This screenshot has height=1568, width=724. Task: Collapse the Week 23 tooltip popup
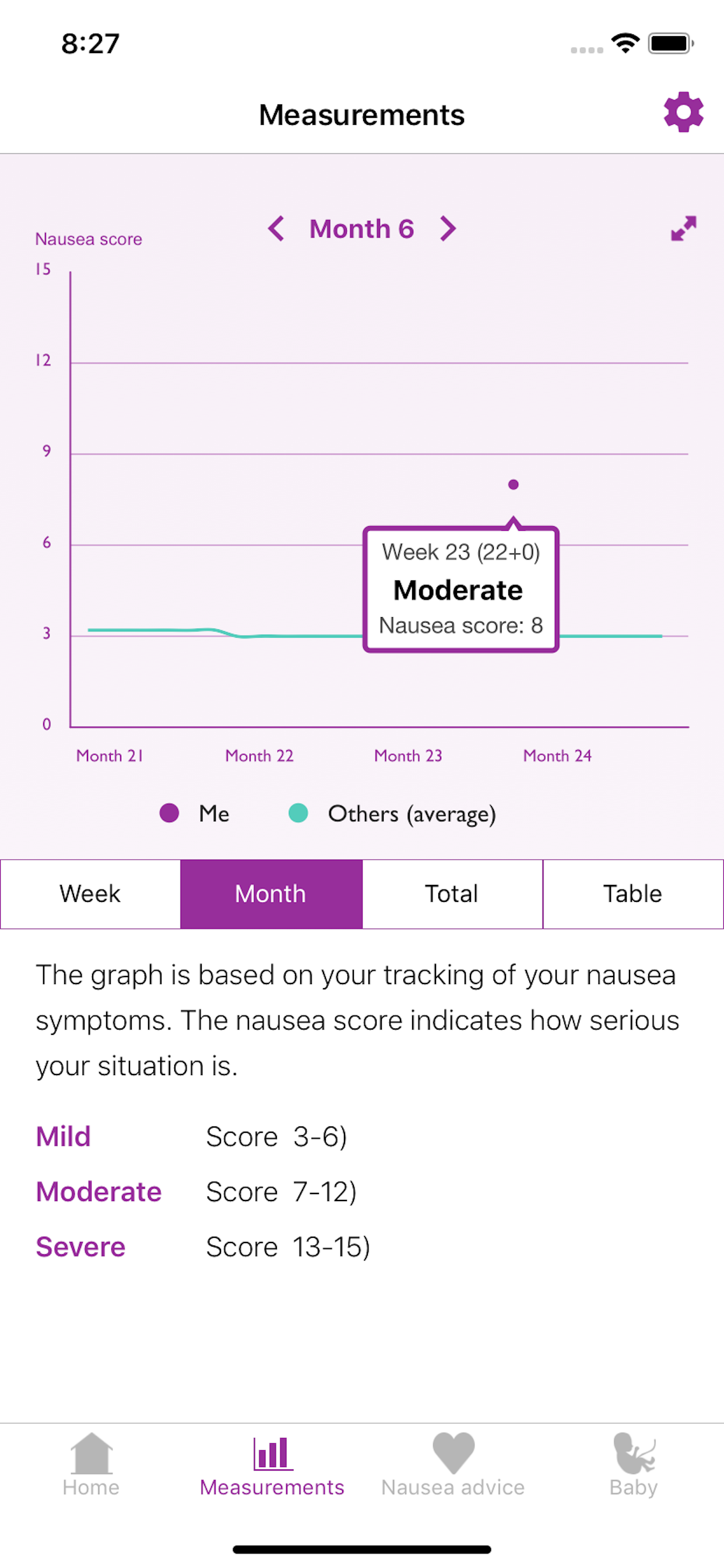[461, 588]
